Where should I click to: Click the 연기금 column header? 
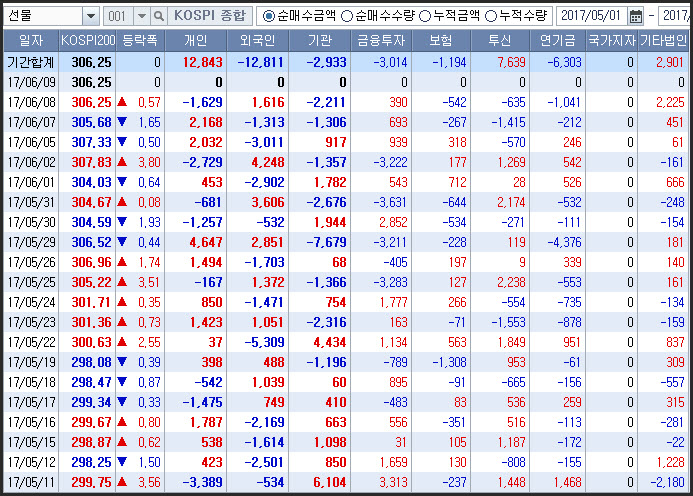pos(558,41)
